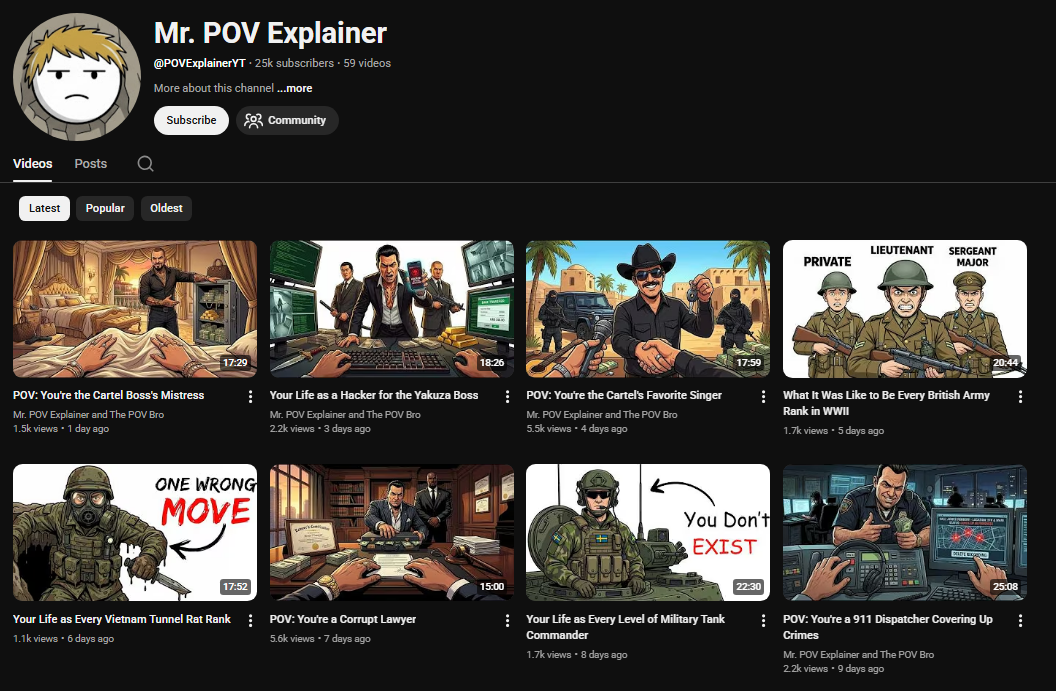The width and height of the screenshot is (1056, 691).
Task: Open options menu on the 911 Dispatcher video
Action: tap(1020, 620)
